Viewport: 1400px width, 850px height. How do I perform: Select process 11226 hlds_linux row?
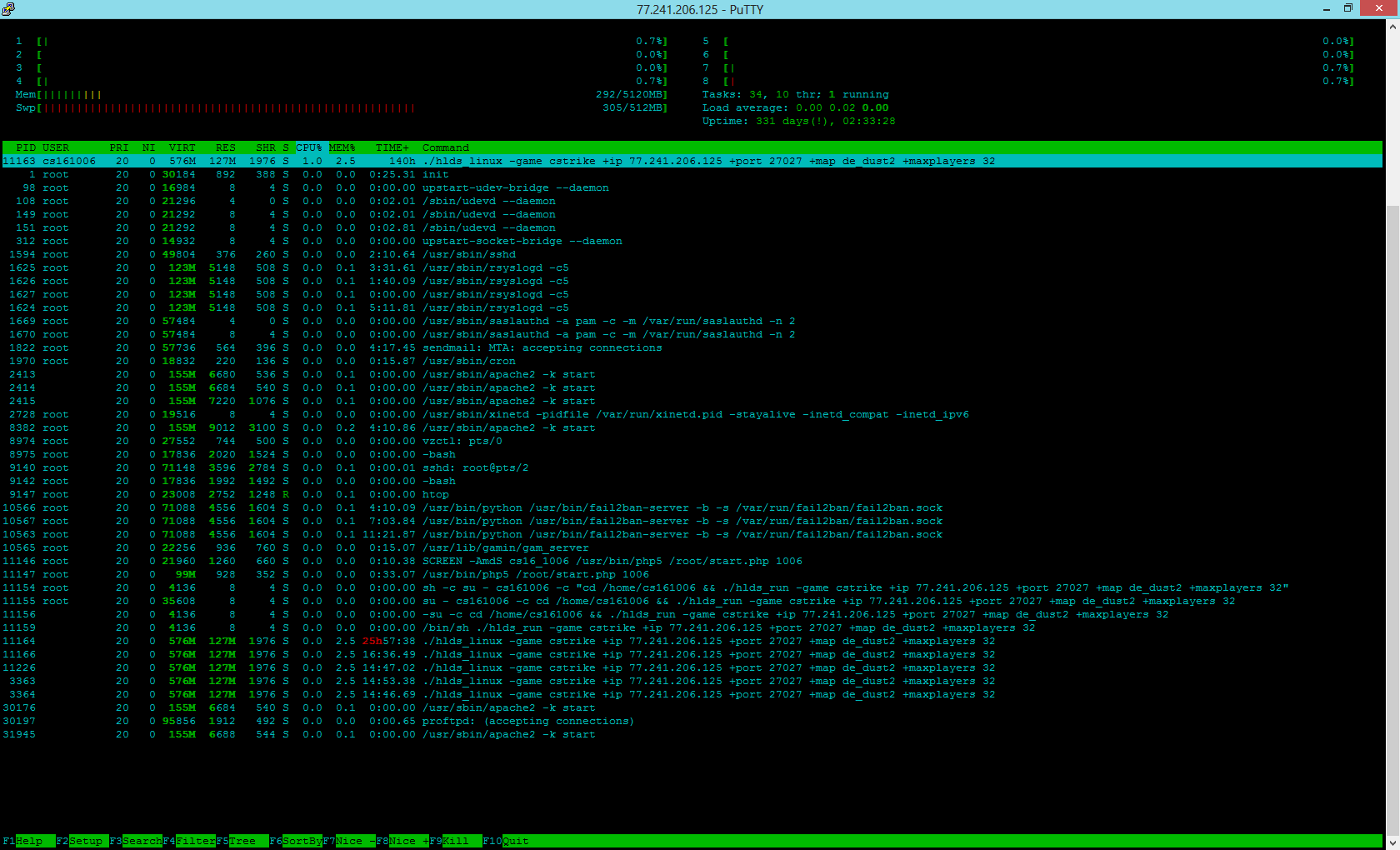point(692,667)
